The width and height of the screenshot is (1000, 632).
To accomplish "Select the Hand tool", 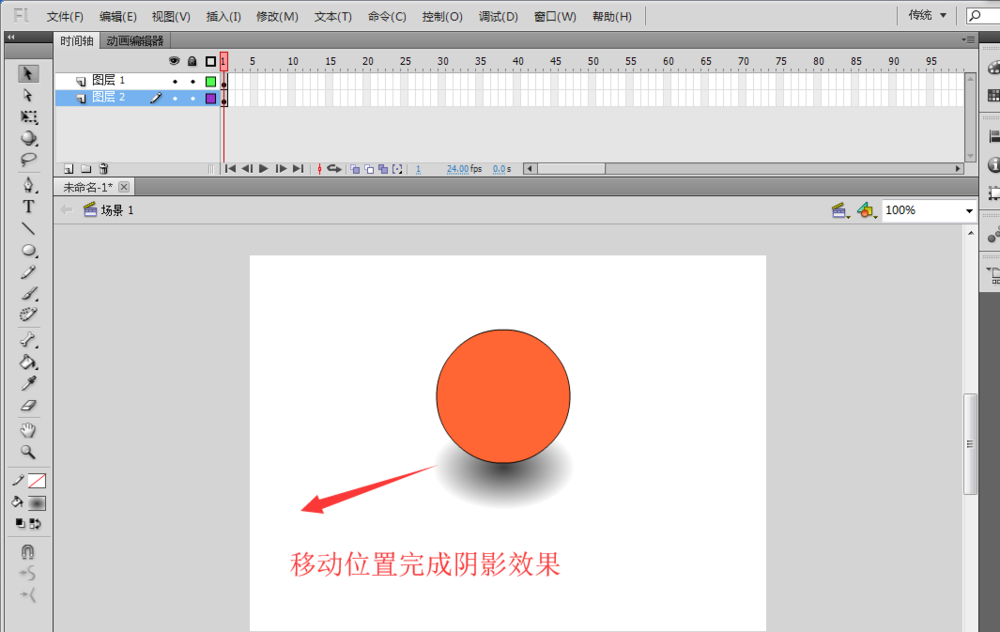I will point(28,430).
